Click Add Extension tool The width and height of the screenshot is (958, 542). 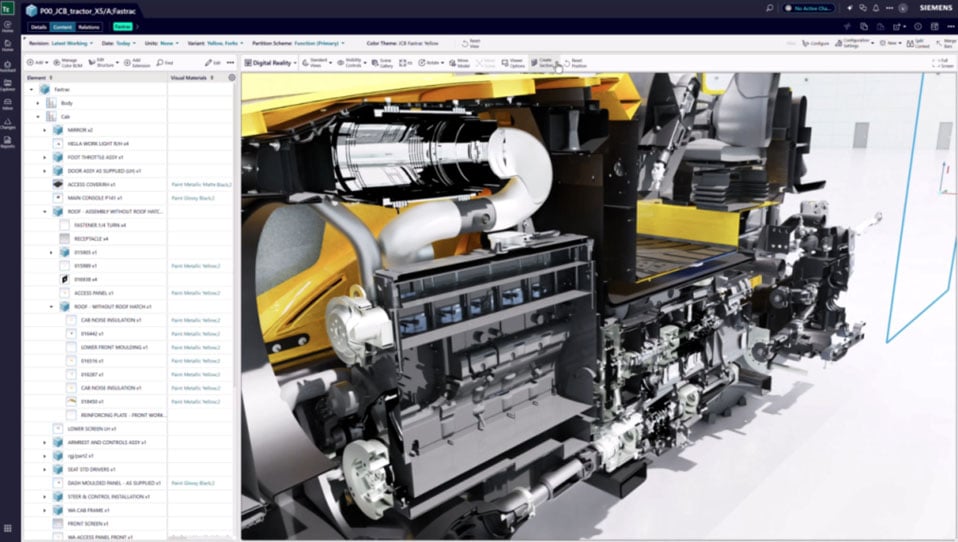(137, 62)
